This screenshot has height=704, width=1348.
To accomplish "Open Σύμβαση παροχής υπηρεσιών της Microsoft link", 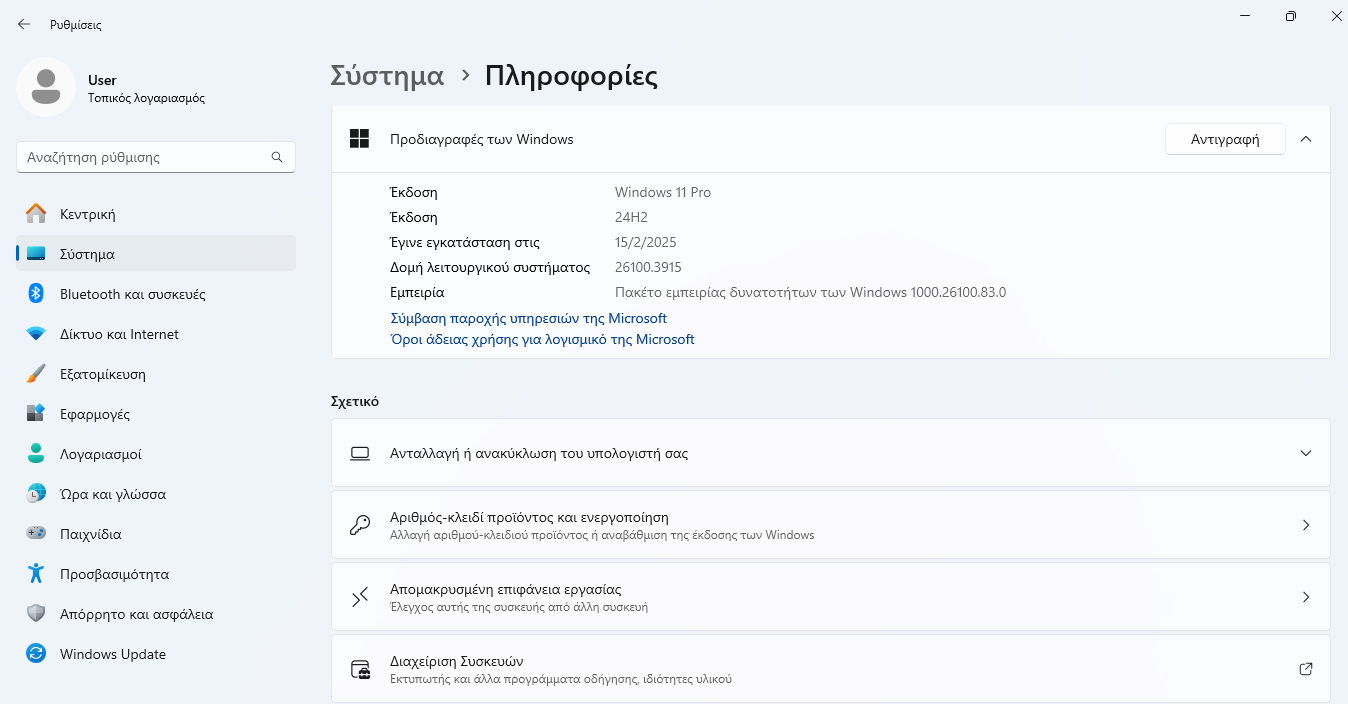I will tap(528, 318).
